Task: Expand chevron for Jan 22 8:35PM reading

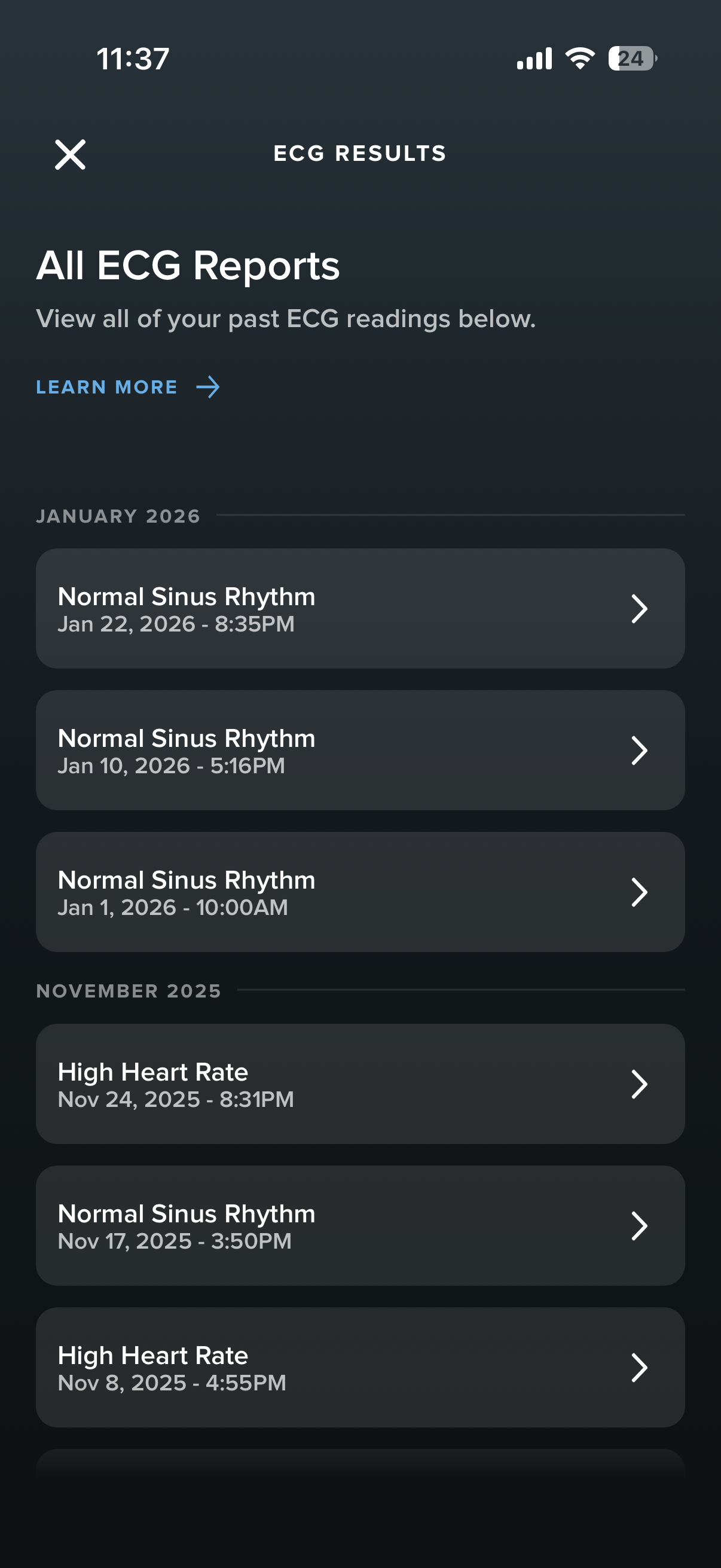Action: pyautogui.click(x=639, y=609)
